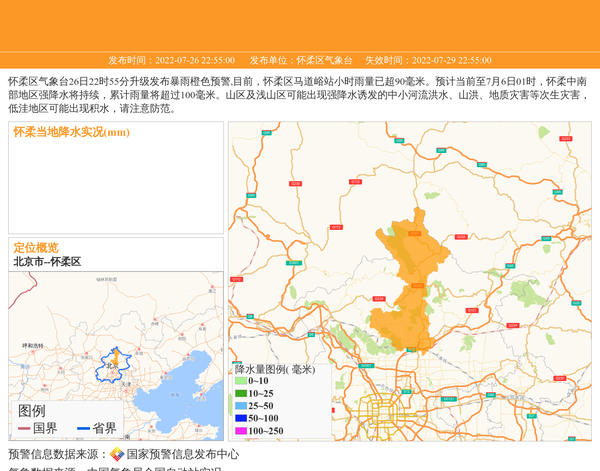The image size is (600, 471).
Task: Click the blue 省界 line legend marker
Action: [84, 429]
